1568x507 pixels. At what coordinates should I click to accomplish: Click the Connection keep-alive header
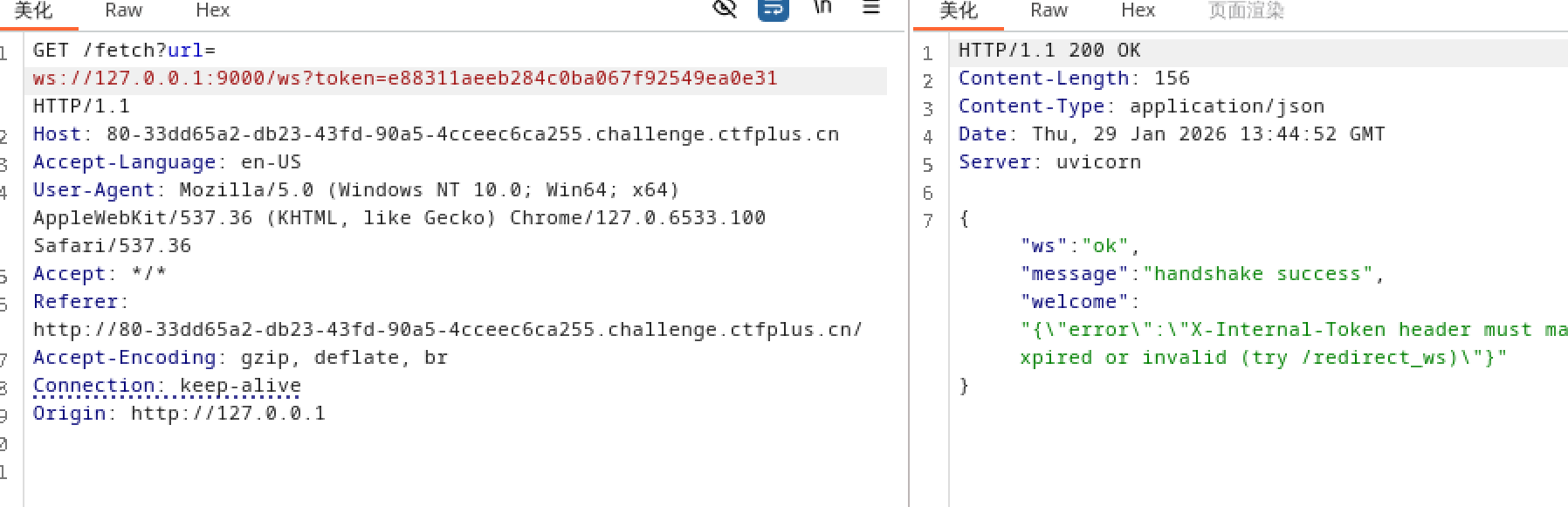coord(167,386)
